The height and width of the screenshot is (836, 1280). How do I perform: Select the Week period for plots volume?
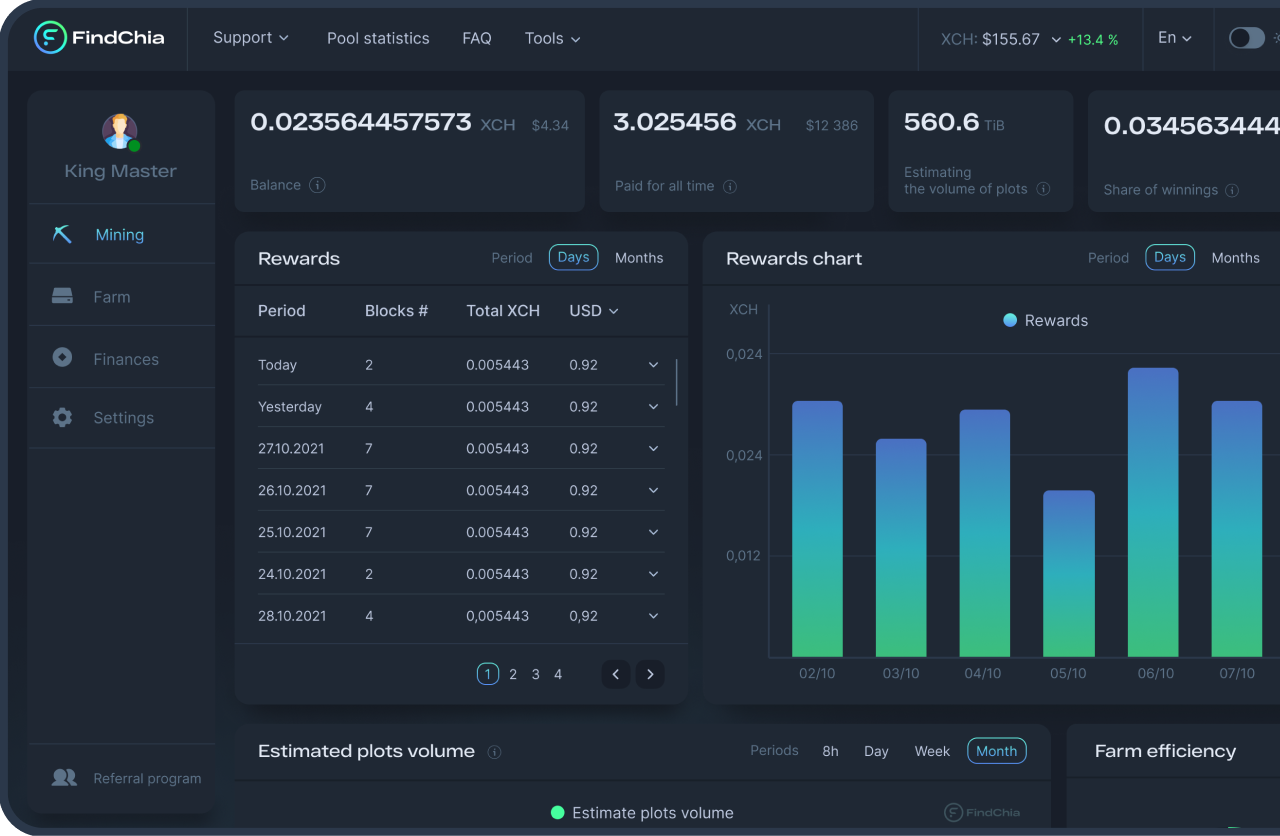pyautogui.click(x=932, y=751)
